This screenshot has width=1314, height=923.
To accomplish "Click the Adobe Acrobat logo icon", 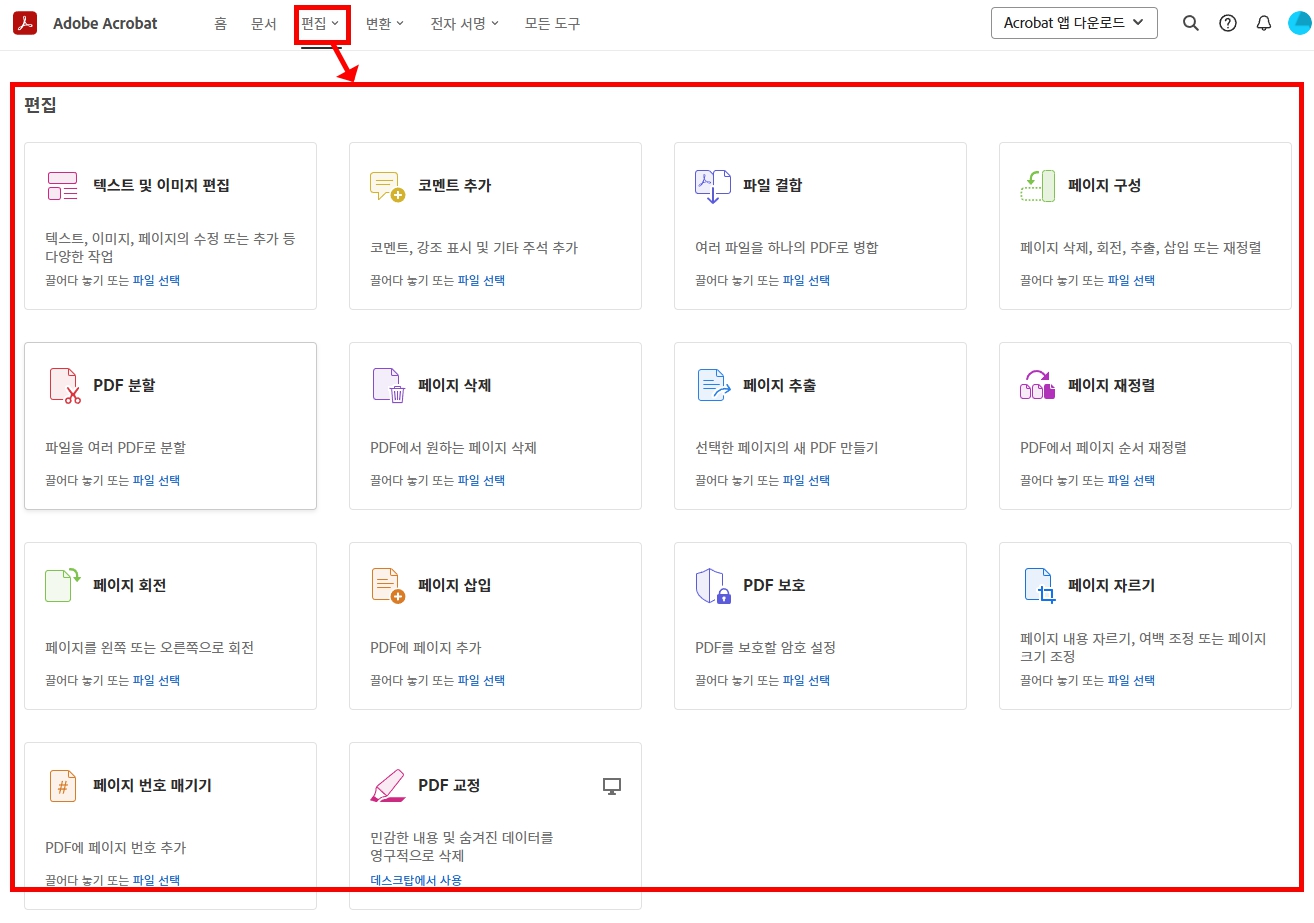I will coord(25,23).
